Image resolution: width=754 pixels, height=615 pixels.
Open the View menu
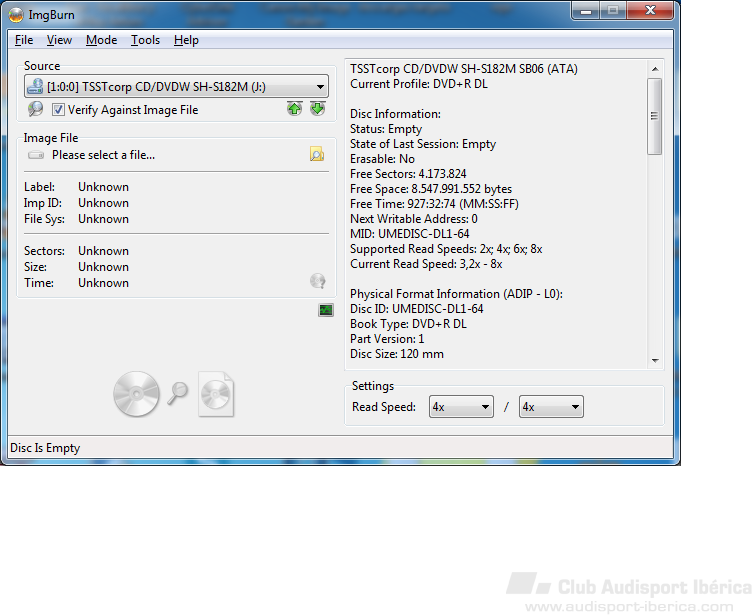tap(59, 40)
